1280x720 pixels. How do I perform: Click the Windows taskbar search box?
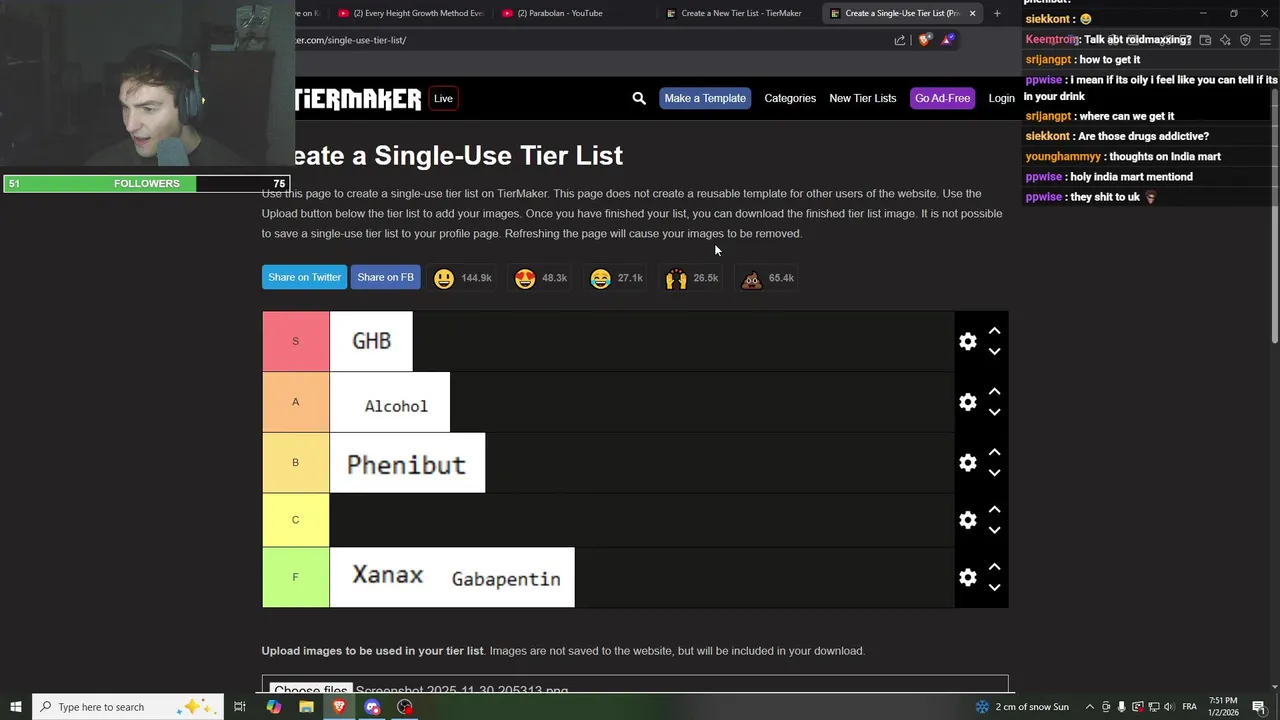click(x=130, y=707)
